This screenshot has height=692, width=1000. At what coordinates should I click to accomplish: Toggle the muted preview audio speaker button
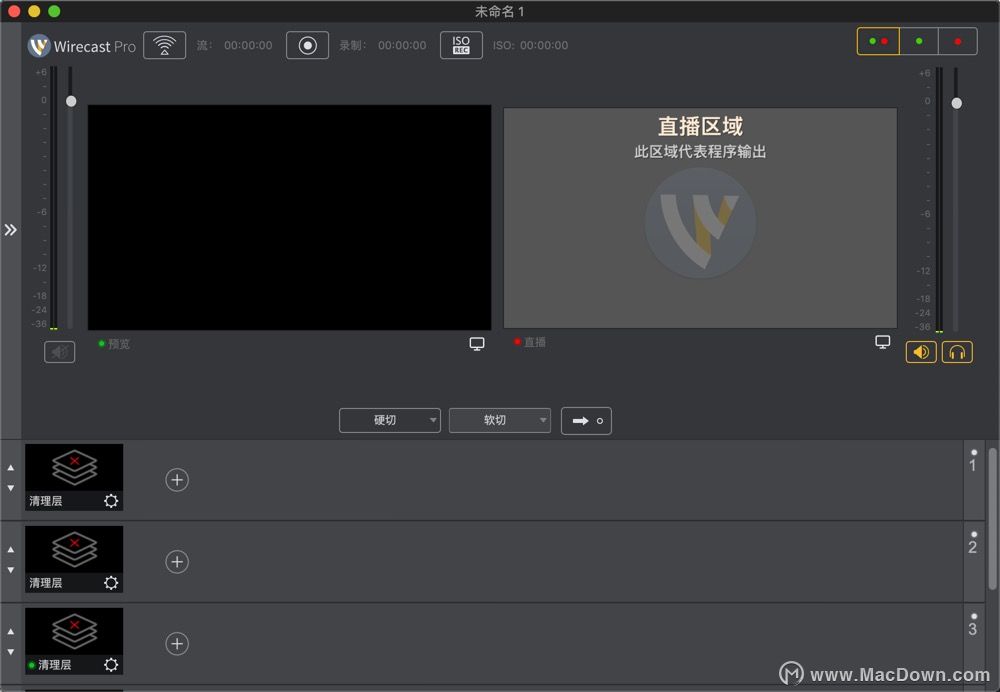coord(59,352)
